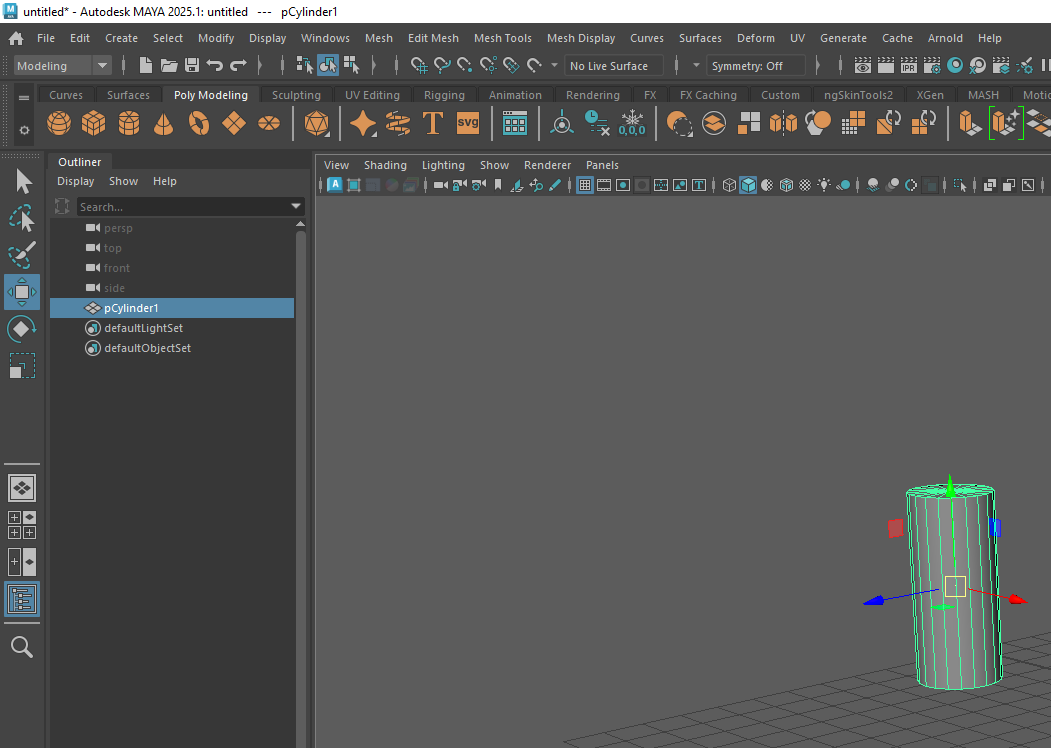
Task: Toggle select by object type mode
Action: click(x=328, y=65)
